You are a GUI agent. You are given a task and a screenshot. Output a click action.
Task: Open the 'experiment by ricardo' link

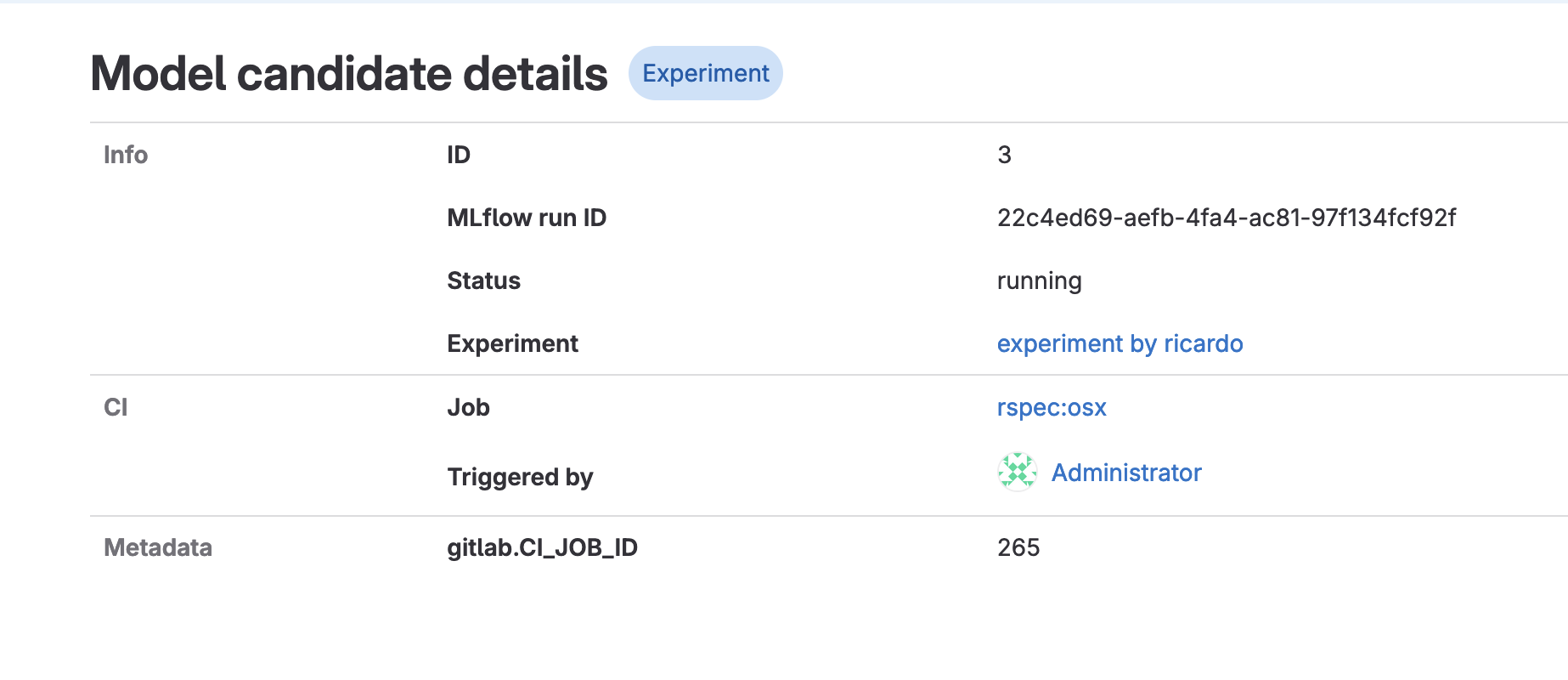click(1119, 344)
